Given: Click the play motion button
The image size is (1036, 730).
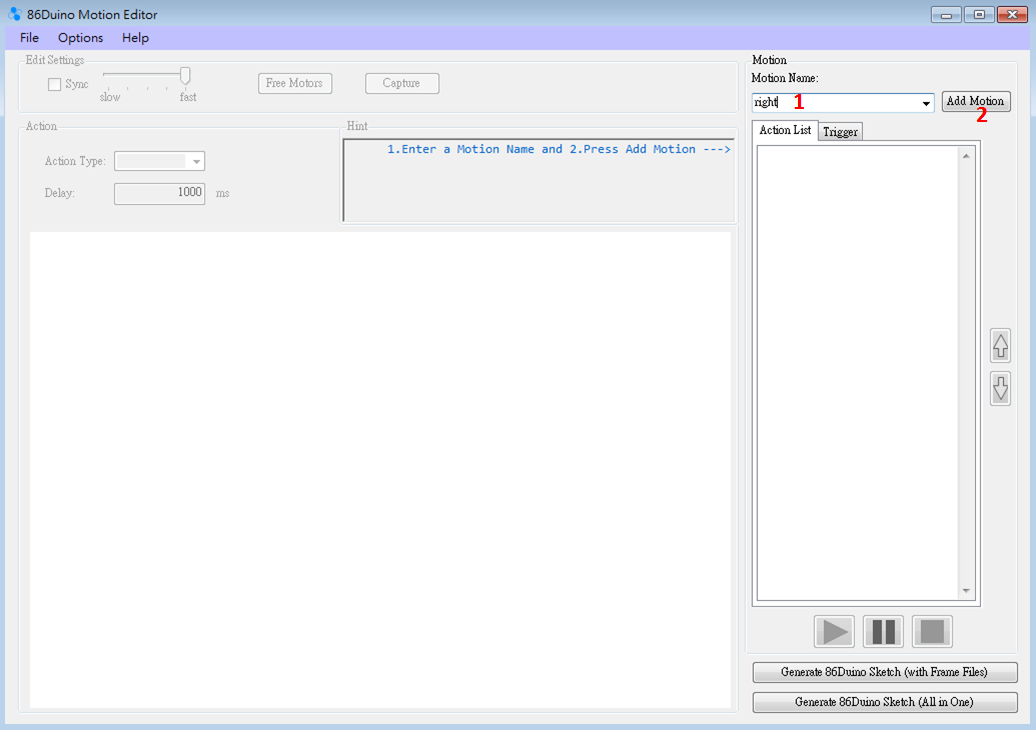Looking at the screenshot, I should click(x=834, y=632).
